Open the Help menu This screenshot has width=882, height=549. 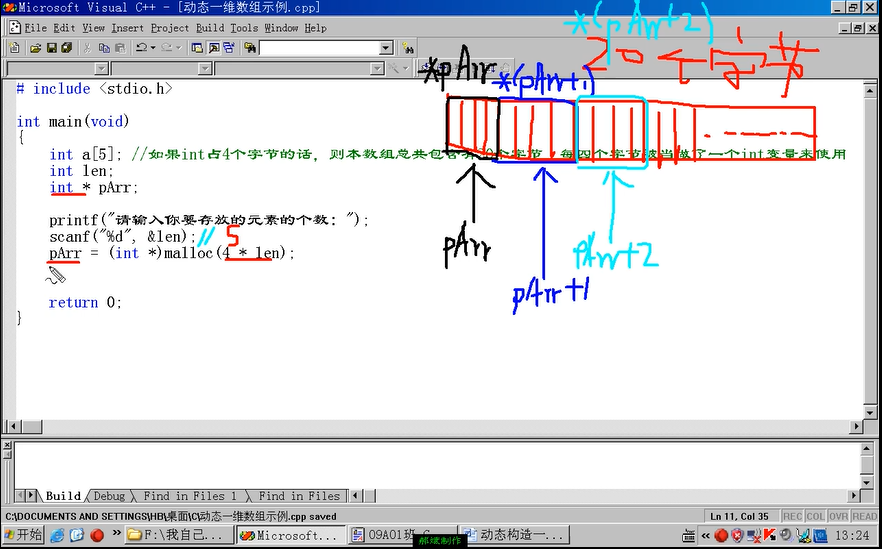(x=316, y=28)
